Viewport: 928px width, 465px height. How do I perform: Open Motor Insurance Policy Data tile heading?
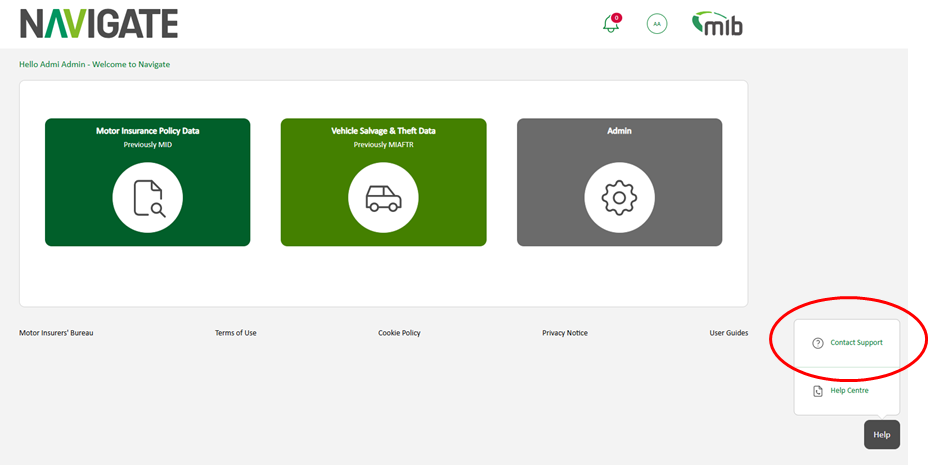[147, 131]
